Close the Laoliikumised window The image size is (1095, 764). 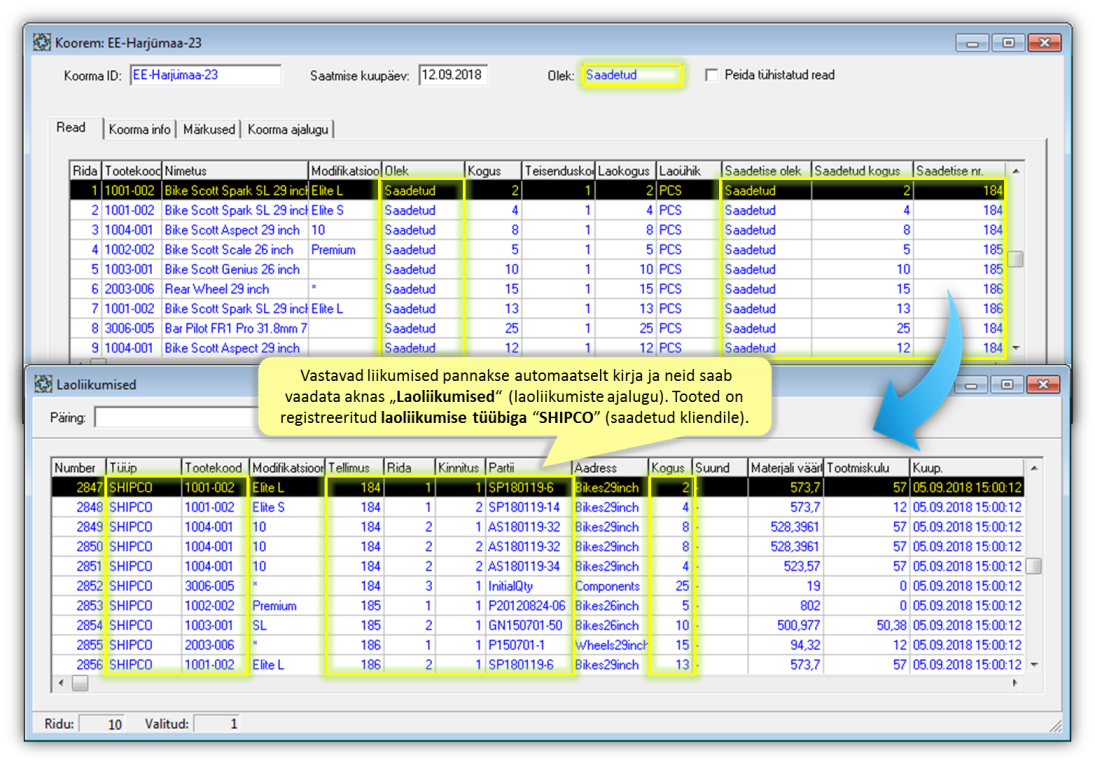point(1043,384)
